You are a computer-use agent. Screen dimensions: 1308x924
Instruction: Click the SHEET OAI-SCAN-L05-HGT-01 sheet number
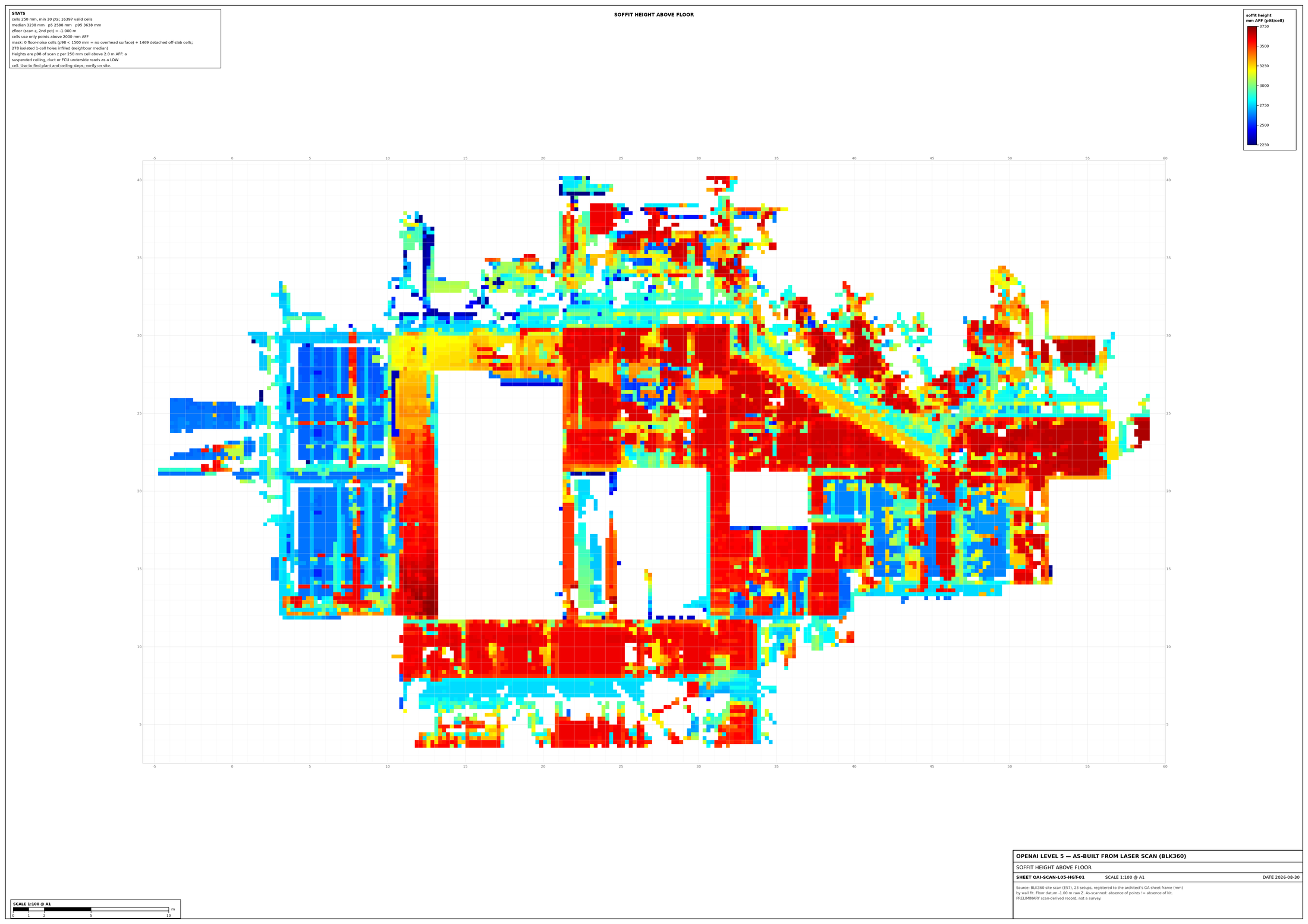[1050, 877]
